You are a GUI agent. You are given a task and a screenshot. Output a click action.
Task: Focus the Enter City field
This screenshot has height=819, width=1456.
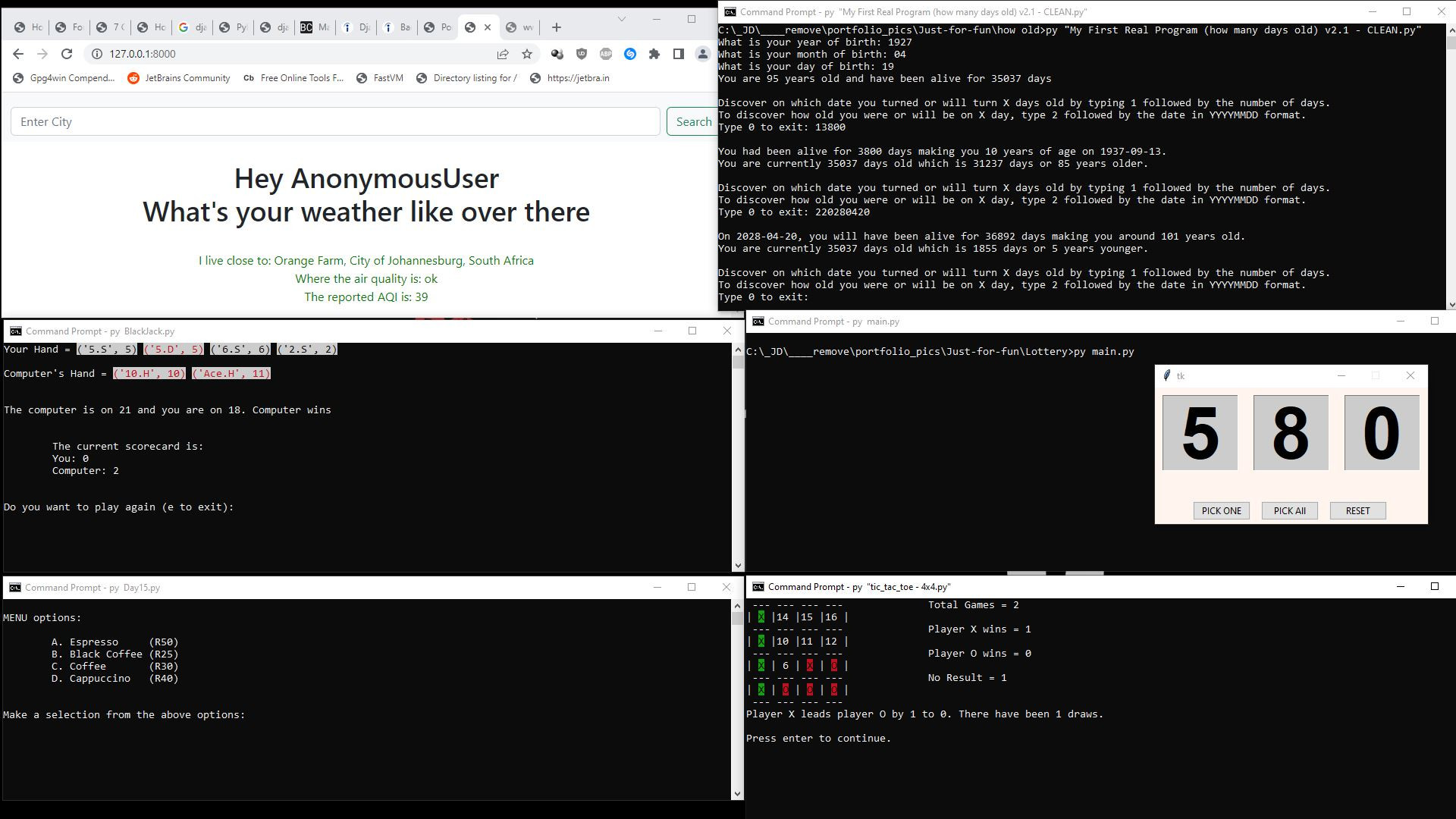click(x=335, y=122)
